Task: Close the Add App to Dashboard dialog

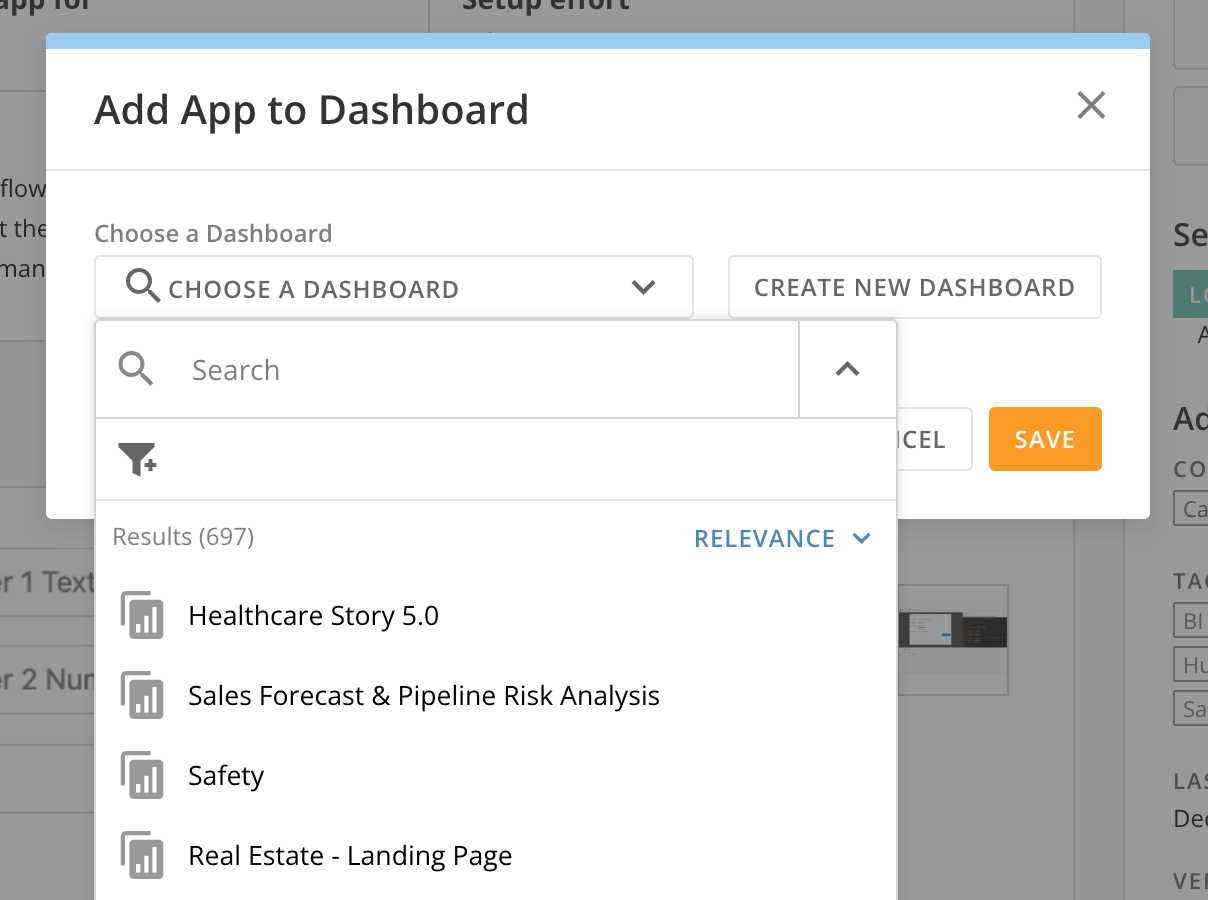Action: point(1091,105)
